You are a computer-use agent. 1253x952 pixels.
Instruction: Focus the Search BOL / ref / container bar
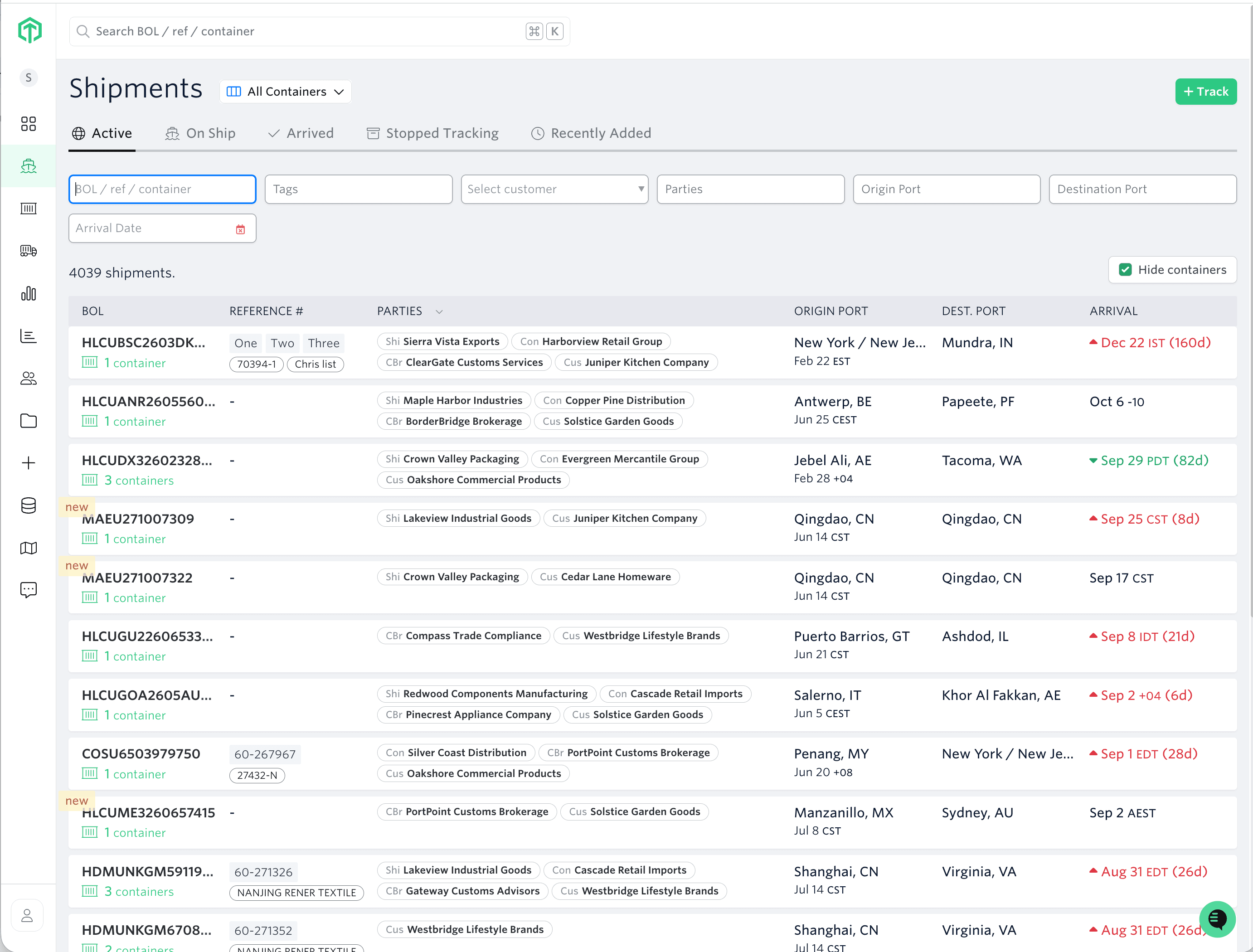tap(320, 31)
